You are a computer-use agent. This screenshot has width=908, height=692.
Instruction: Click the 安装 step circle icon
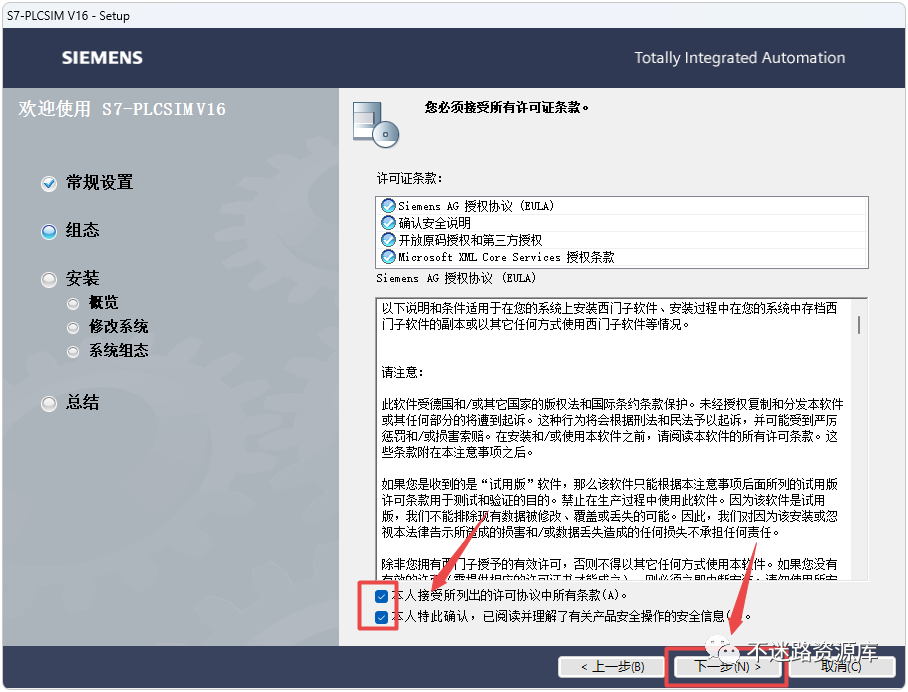[x=49, y=280]
